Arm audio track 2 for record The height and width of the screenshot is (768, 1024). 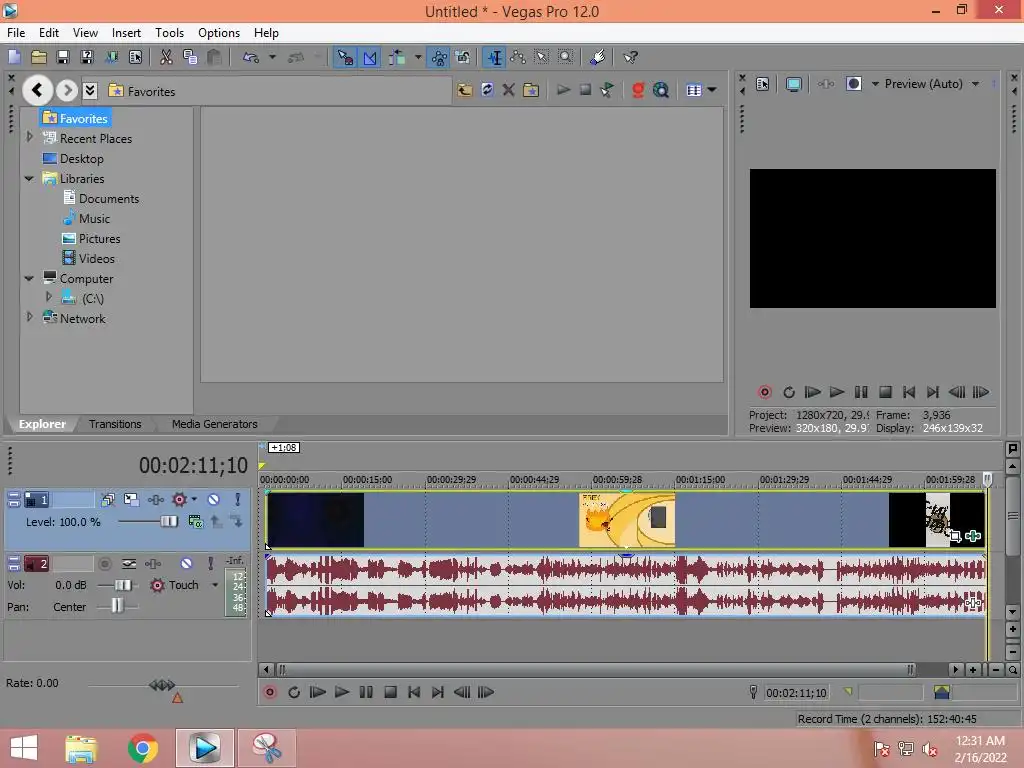pos(104,564)
